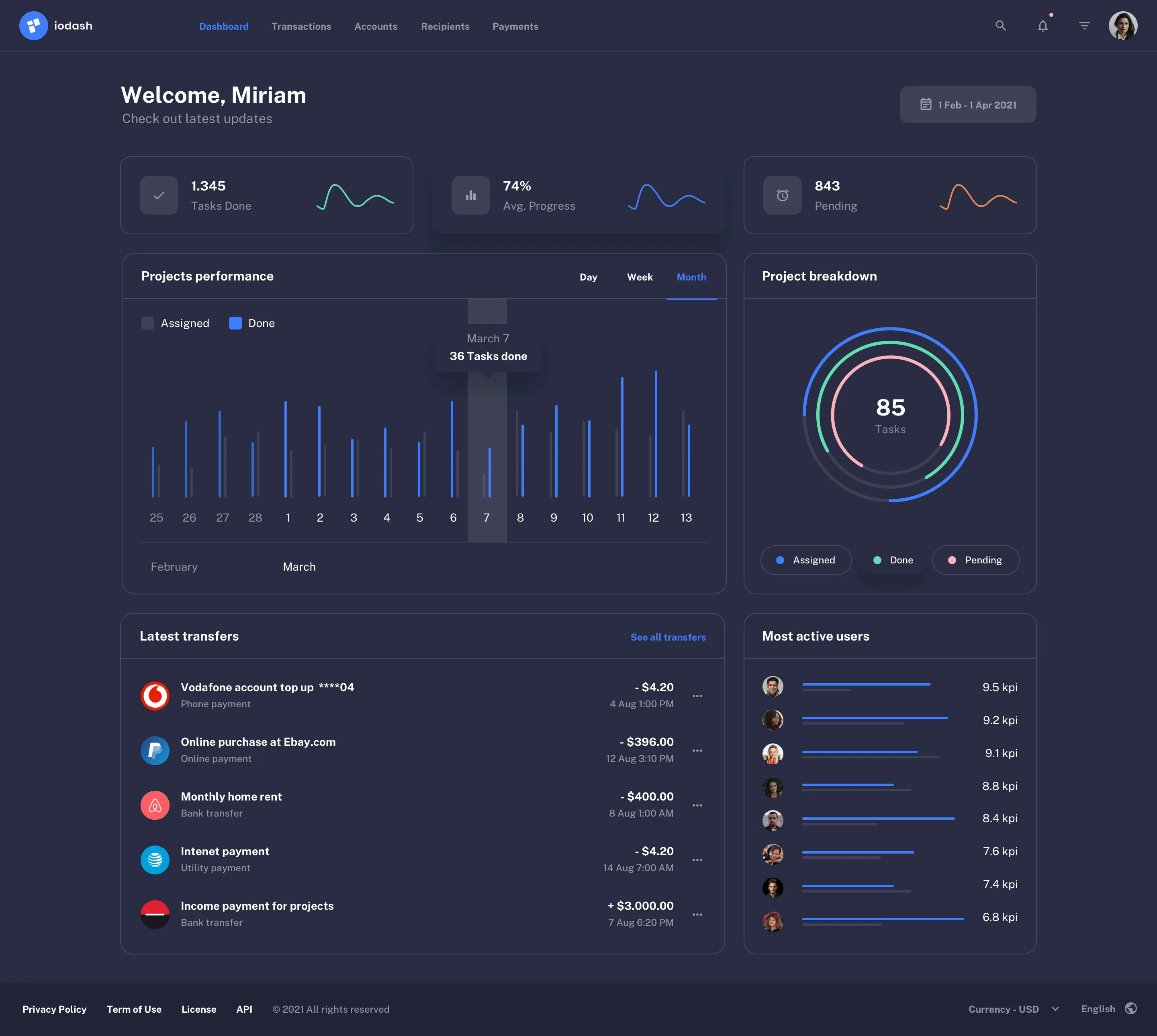This screenshot has height=1036, width=1157.
Task: Open the notifications bell
Action: tap(1043, 26)
